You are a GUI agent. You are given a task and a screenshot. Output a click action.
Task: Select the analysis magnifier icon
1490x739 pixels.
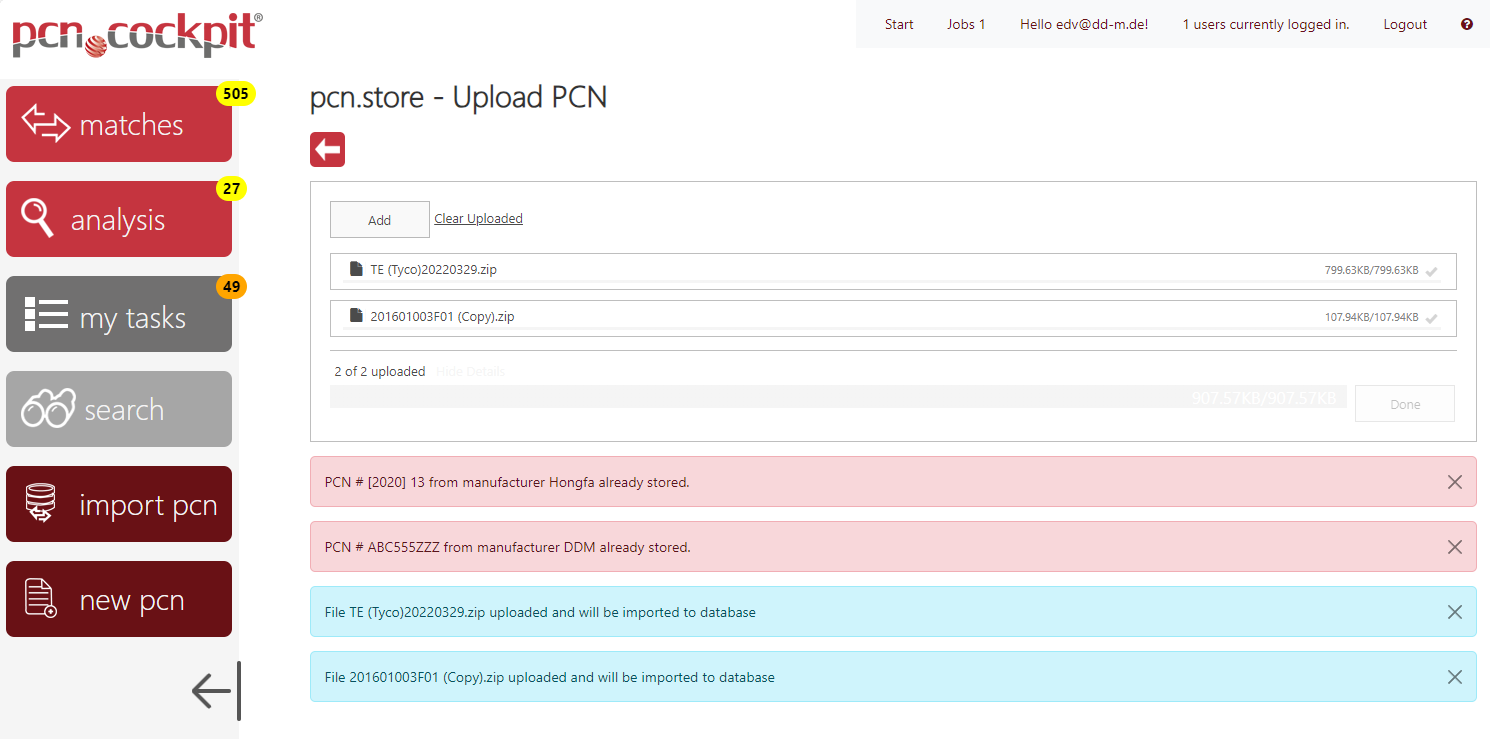pyautogui.click(x=37, y=218)
